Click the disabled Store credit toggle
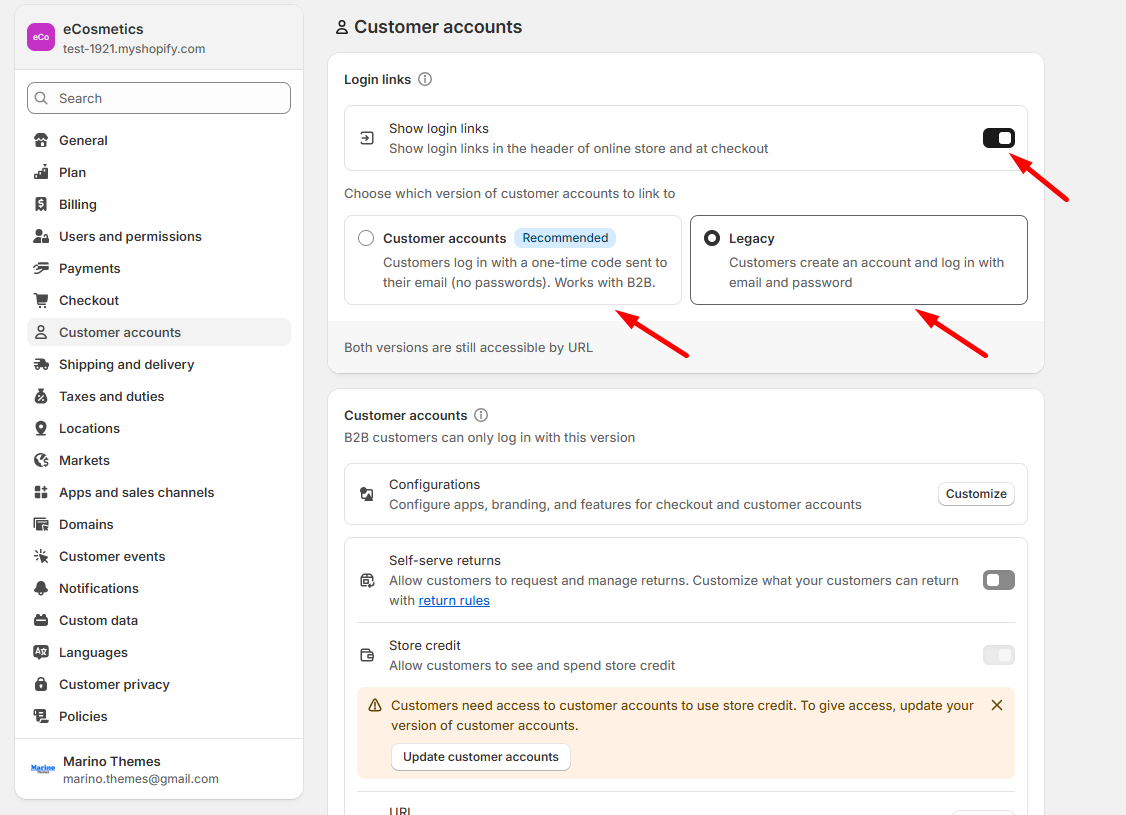This screenshot has height=815, width=1126. pyautogui.click(x=998, y=655)
